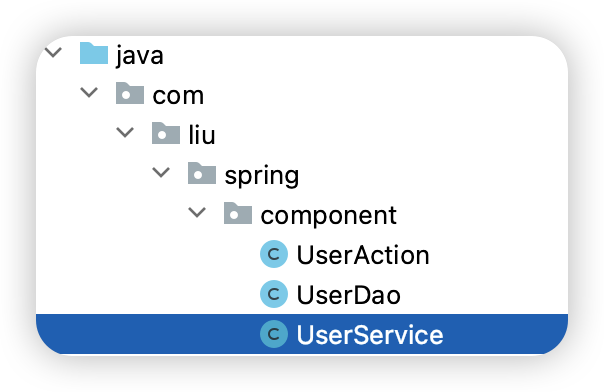Click the liu package folder icon
Viewport: 604px width, 392px height.
click(x=166, y=133)
